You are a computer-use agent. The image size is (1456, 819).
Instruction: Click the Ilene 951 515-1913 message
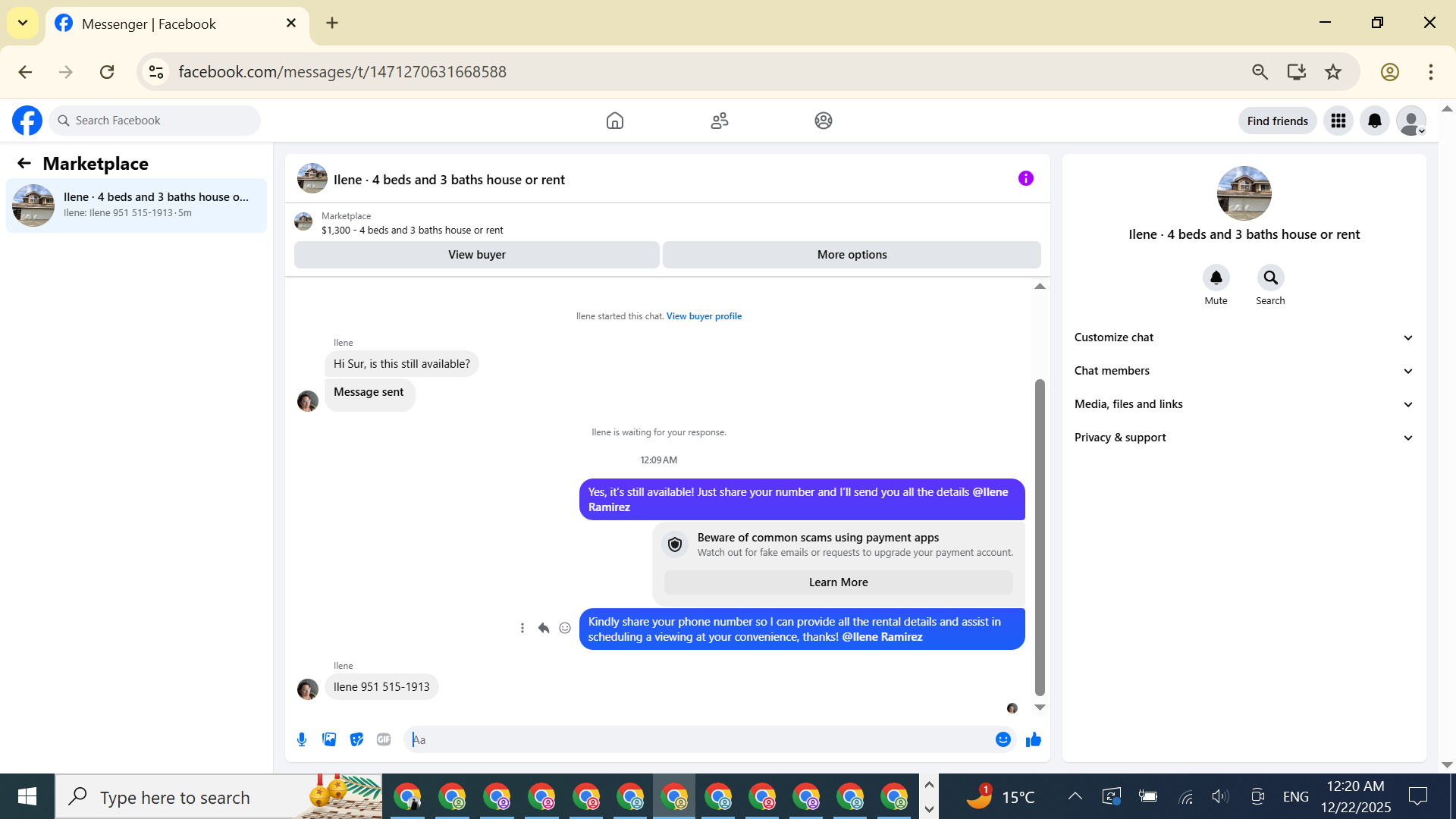tap(381, 687)
